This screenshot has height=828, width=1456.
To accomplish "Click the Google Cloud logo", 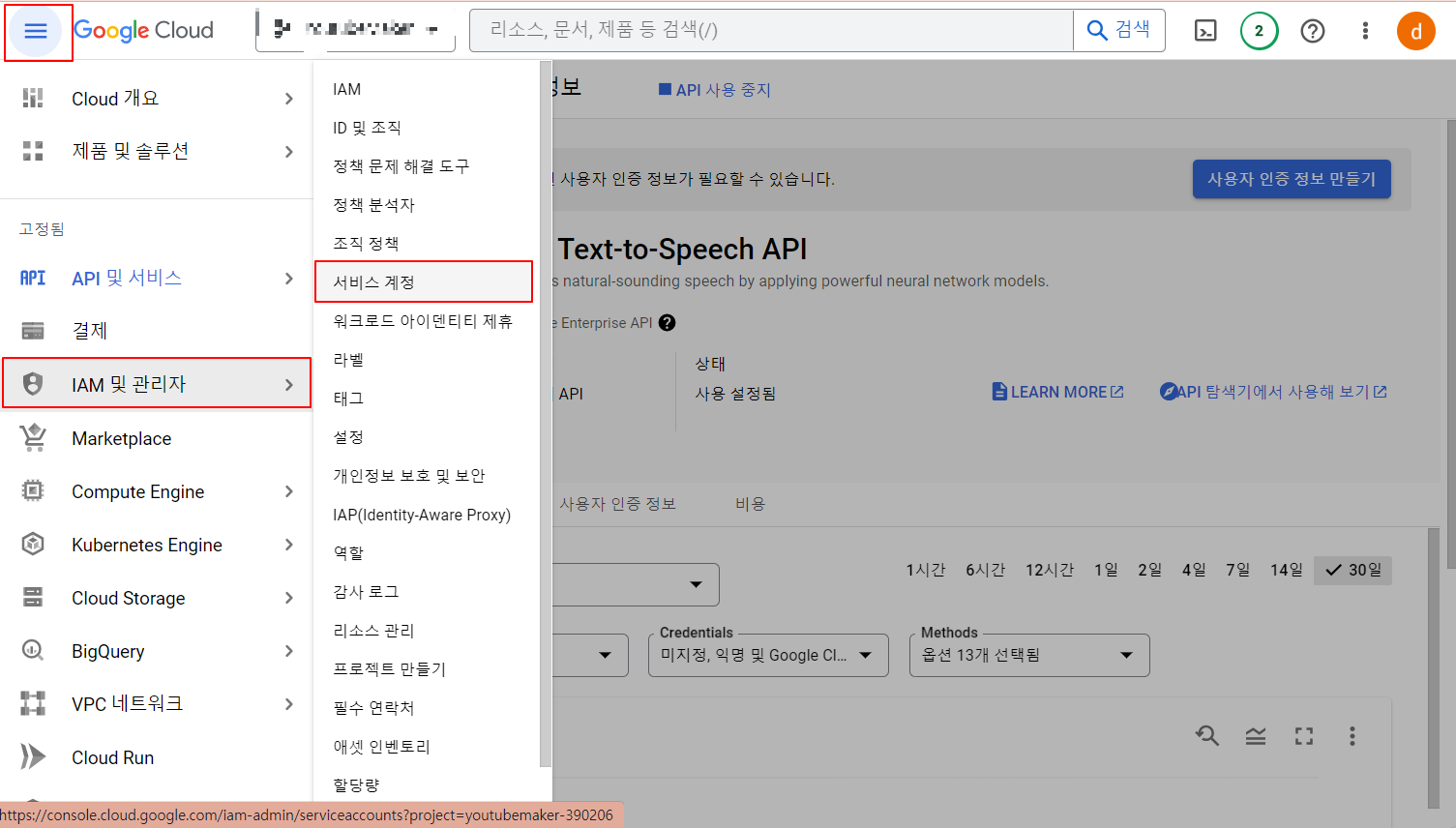I will (143, 30).
